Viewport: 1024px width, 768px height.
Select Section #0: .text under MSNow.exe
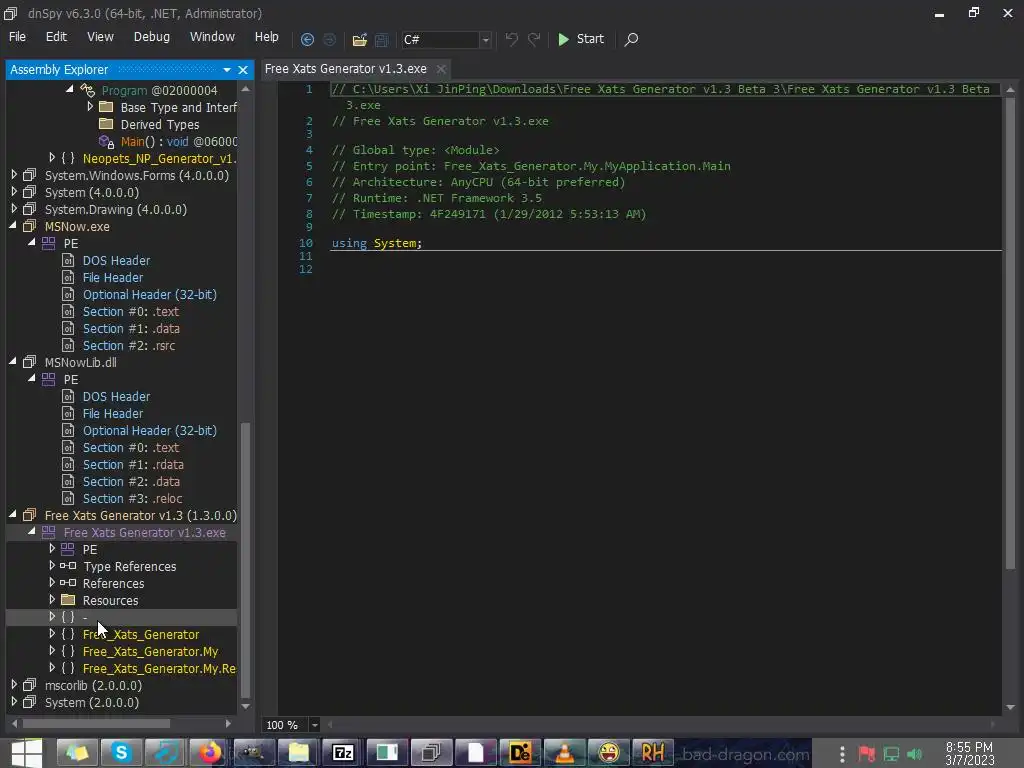(x=131, y=312)
